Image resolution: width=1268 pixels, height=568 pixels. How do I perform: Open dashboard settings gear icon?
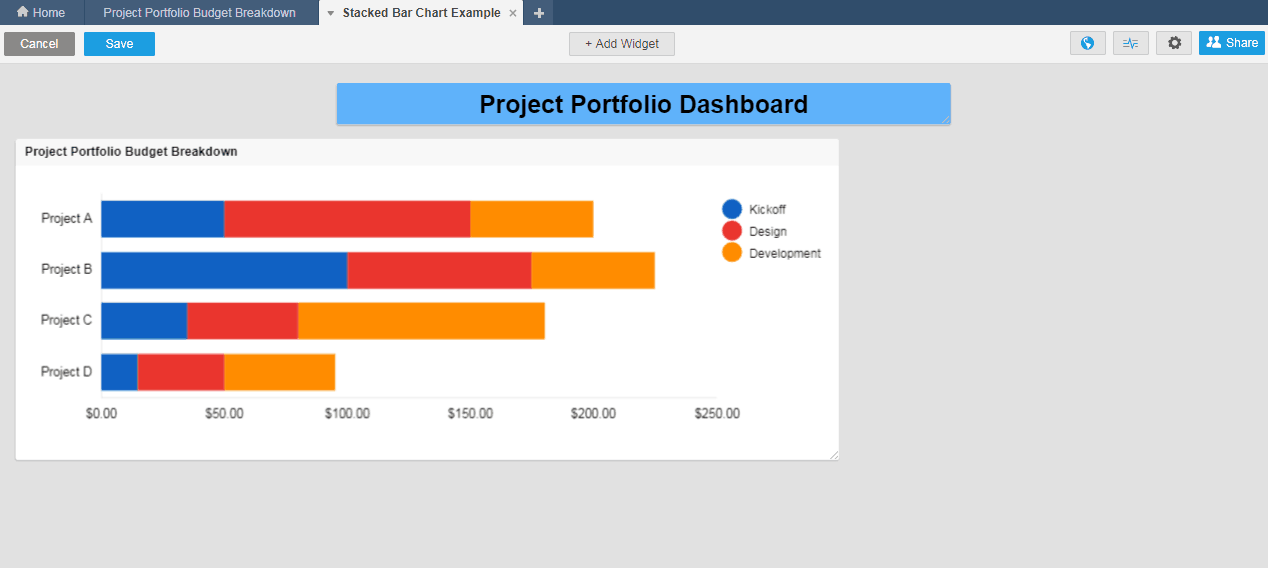coord(1174,43)
